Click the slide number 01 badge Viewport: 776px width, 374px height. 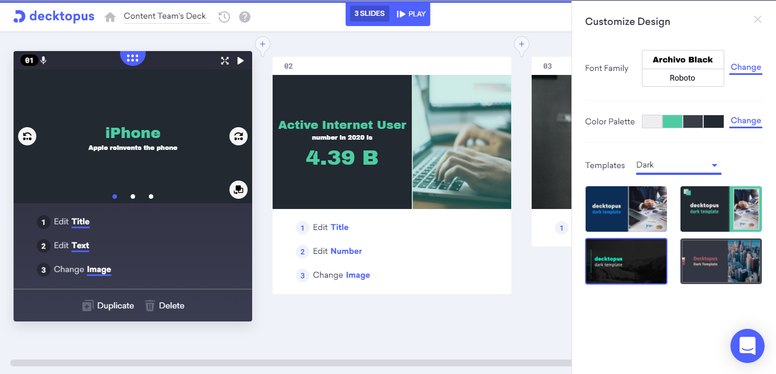[x=29, y=60]
